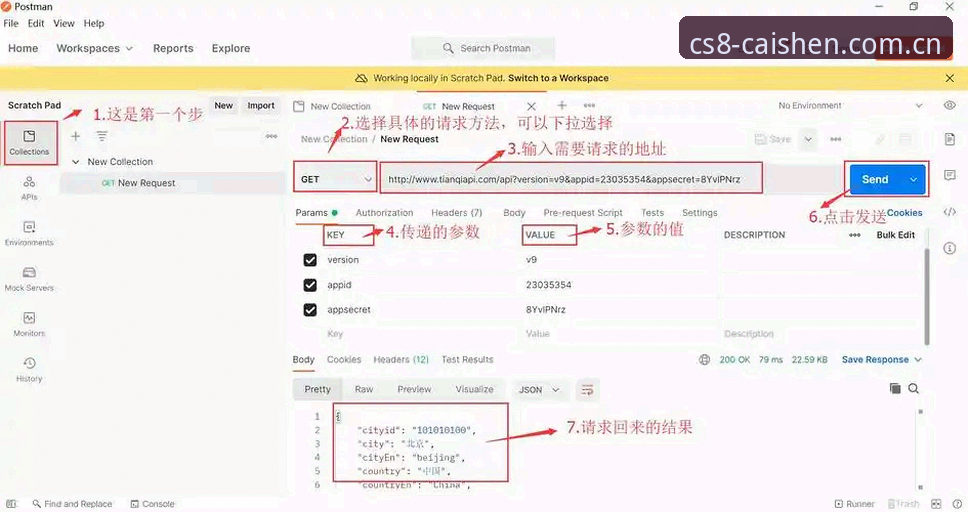Create new collection with plus icon

(75, 136)
